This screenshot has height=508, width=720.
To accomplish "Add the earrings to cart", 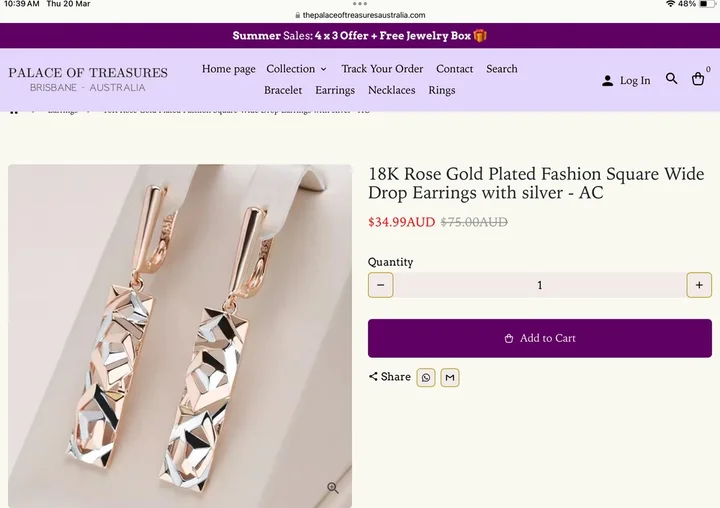I will (540, 338).
